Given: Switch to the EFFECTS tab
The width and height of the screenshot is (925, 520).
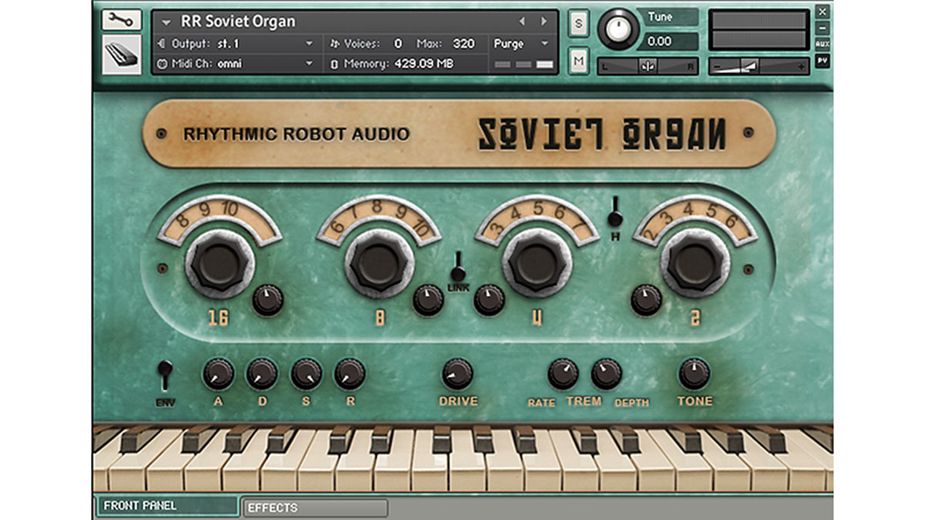Looking at the screenshot, I should 315,508.
